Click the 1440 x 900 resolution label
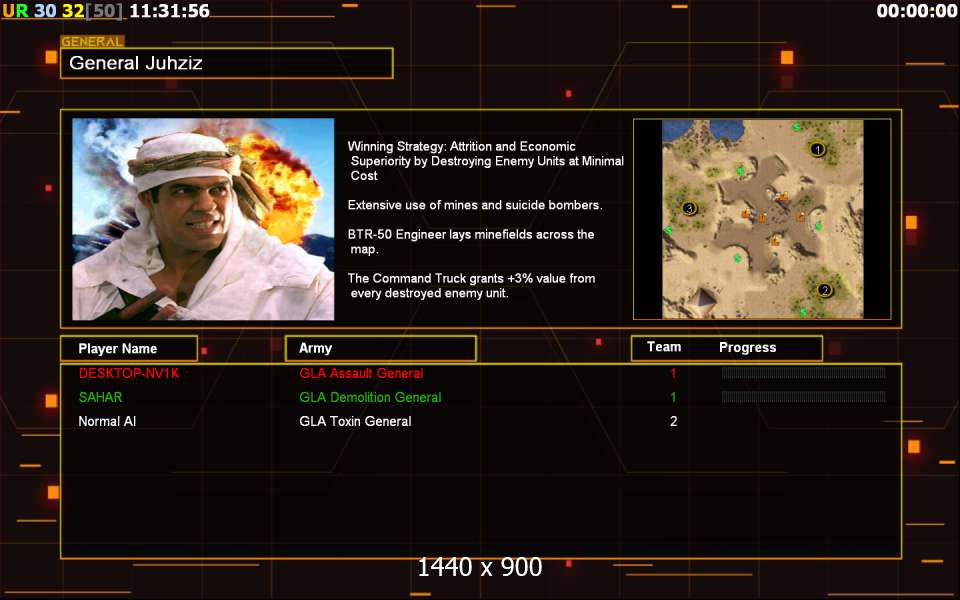The width and height of the screenshot is (960, 600). pos(479,568)
